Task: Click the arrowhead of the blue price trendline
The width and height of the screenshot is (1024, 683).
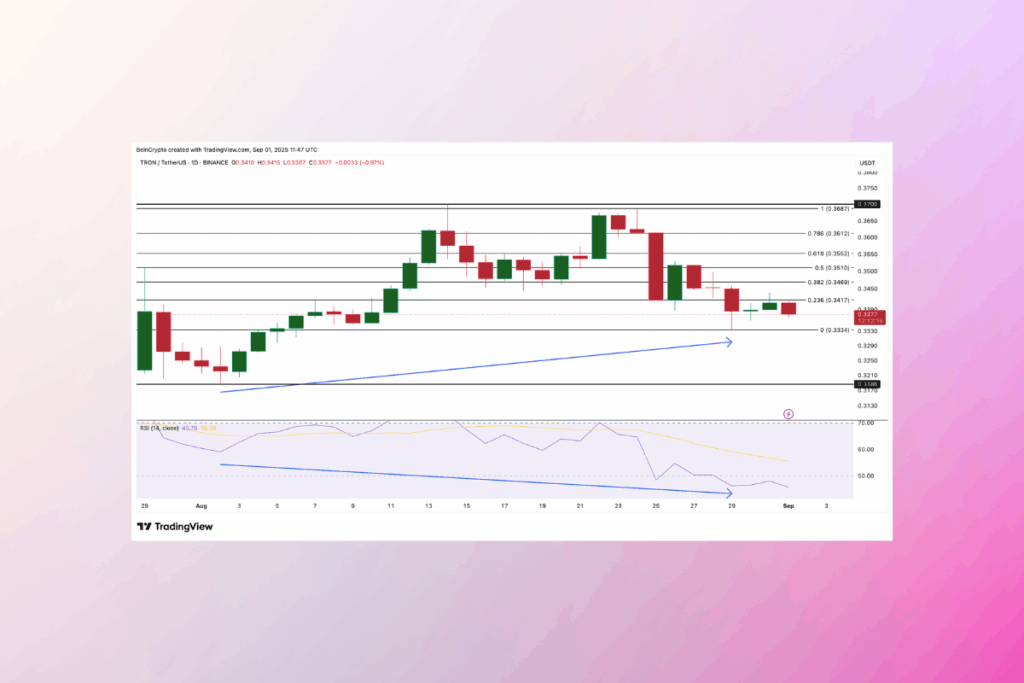Action: [x=729, y=342]
